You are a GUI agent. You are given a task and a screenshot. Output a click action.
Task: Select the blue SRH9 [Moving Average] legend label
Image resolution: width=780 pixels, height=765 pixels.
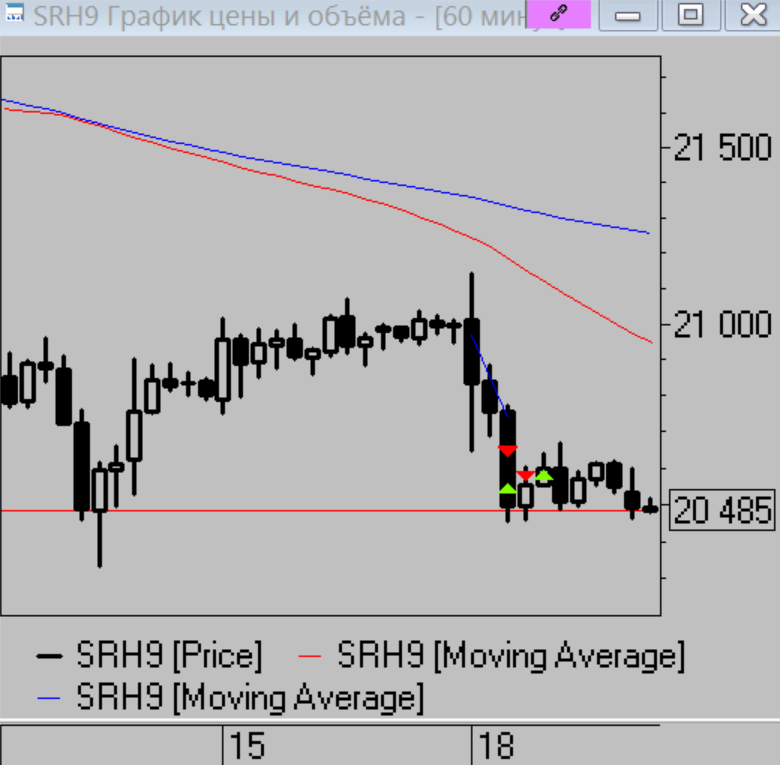(250, 696)
